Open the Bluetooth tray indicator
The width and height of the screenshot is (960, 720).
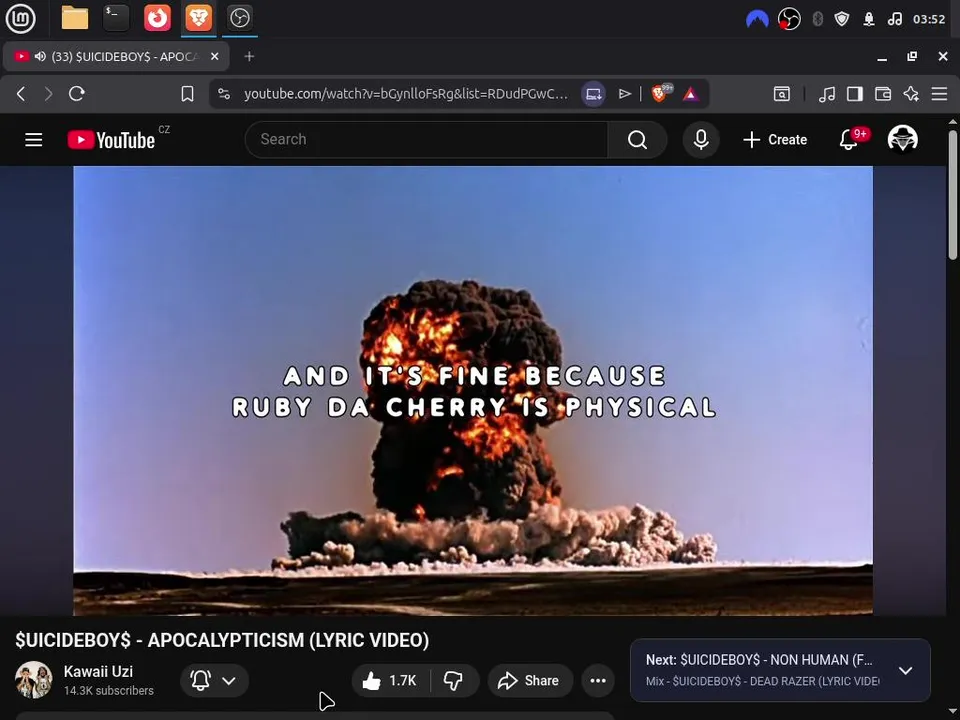tap(817, 19)
